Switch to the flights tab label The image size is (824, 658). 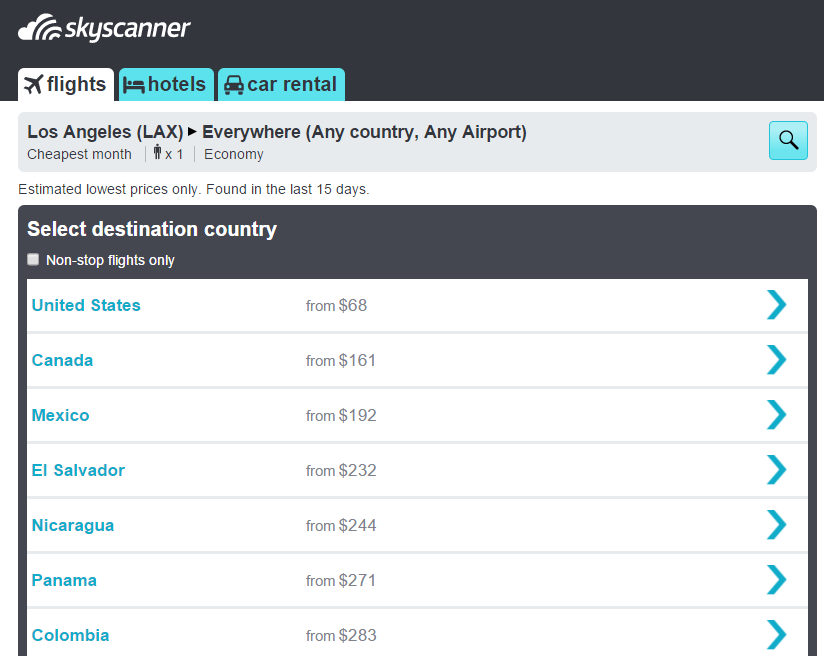point(76,85)
